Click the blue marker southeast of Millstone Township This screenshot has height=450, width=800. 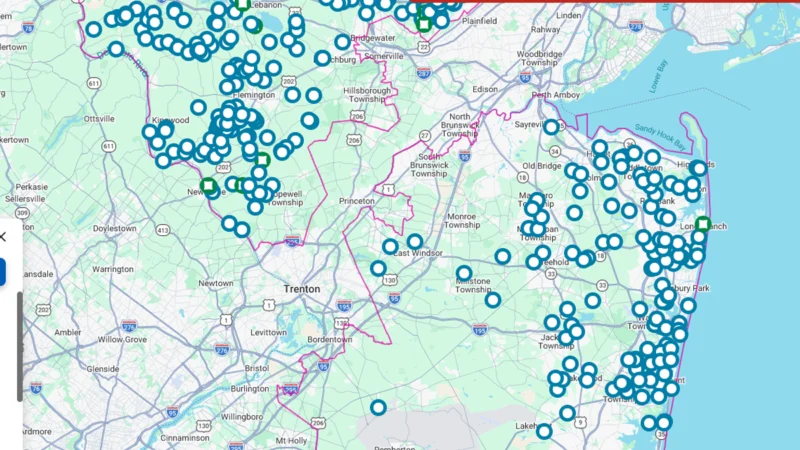(x=492, y=299)
